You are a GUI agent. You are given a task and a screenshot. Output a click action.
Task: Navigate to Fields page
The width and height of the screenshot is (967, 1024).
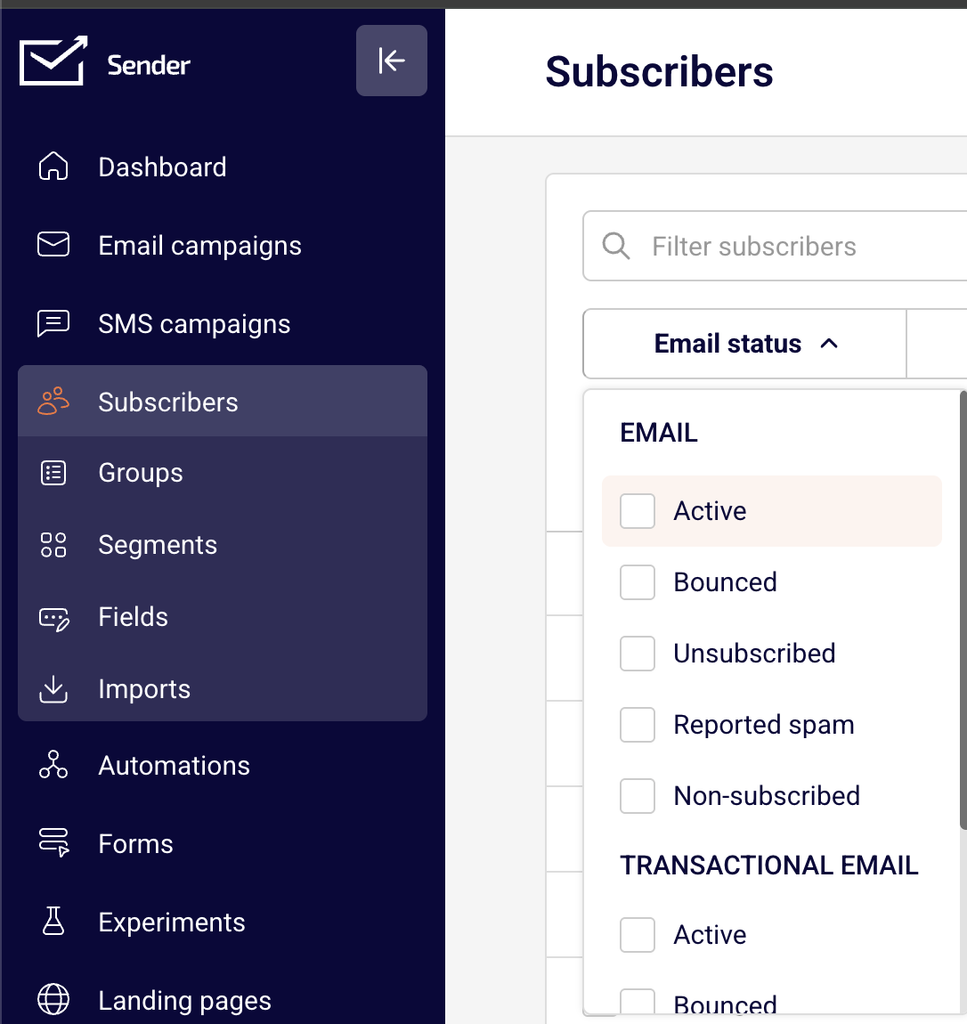(x=222, y=617)
